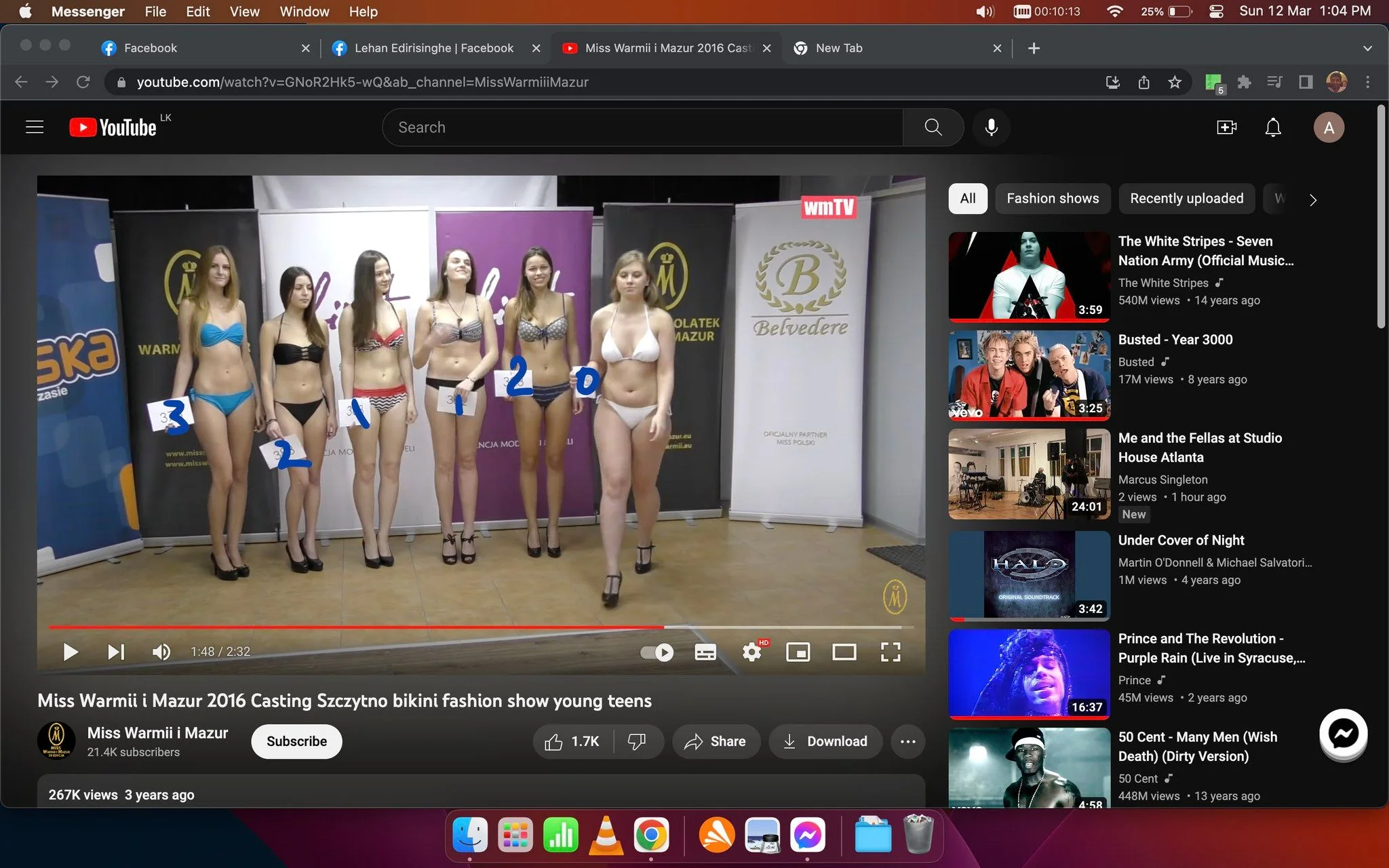Toggle theater mode on player
Screen dimensions: 1389x868
(x=844, y=652)
